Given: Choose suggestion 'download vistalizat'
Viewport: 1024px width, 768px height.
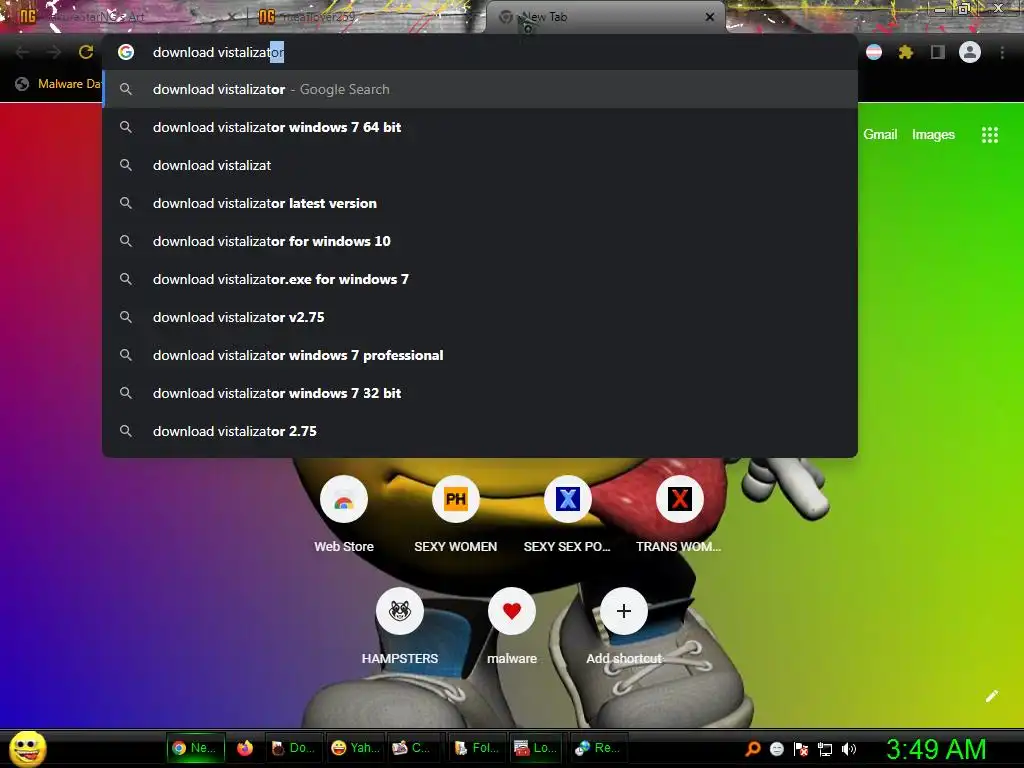Looking at the screenshot, I should coord(480,165).
